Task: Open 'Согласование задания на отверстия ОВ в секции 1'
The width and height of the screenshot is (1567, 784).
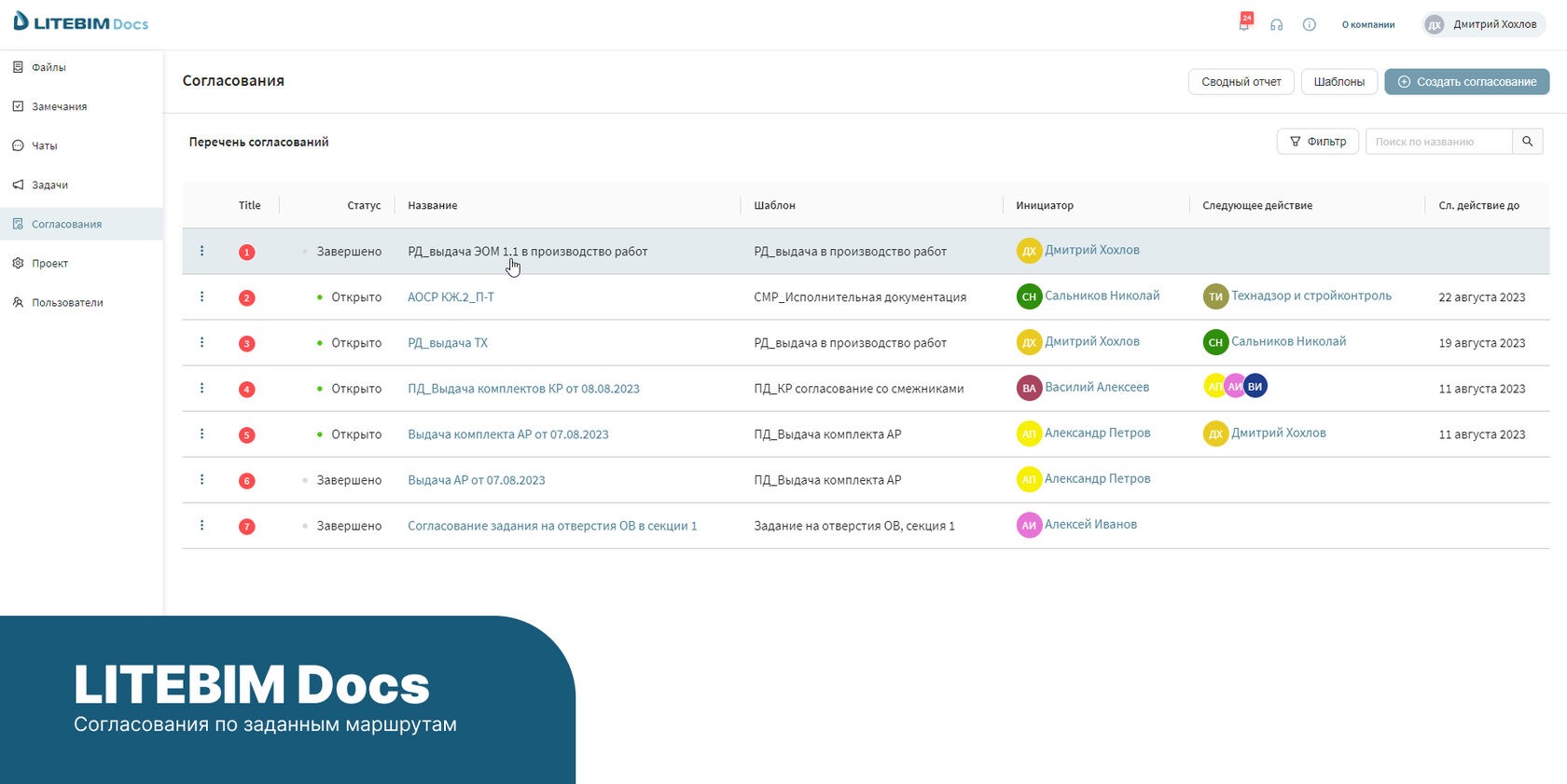Action: pos(552,526)
